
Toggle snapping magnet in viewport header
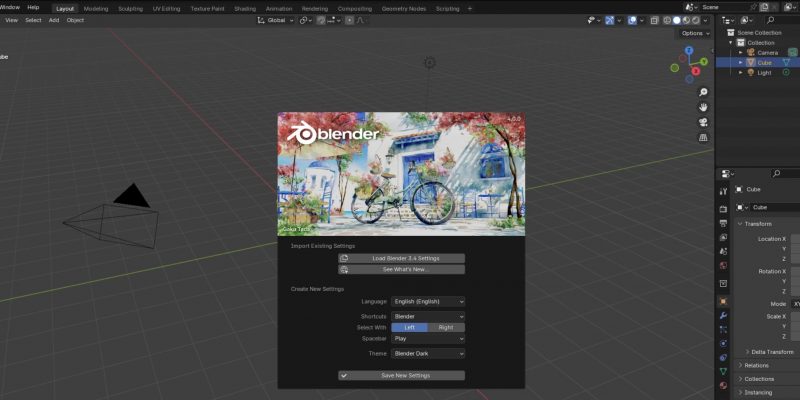tap(321, 20)
